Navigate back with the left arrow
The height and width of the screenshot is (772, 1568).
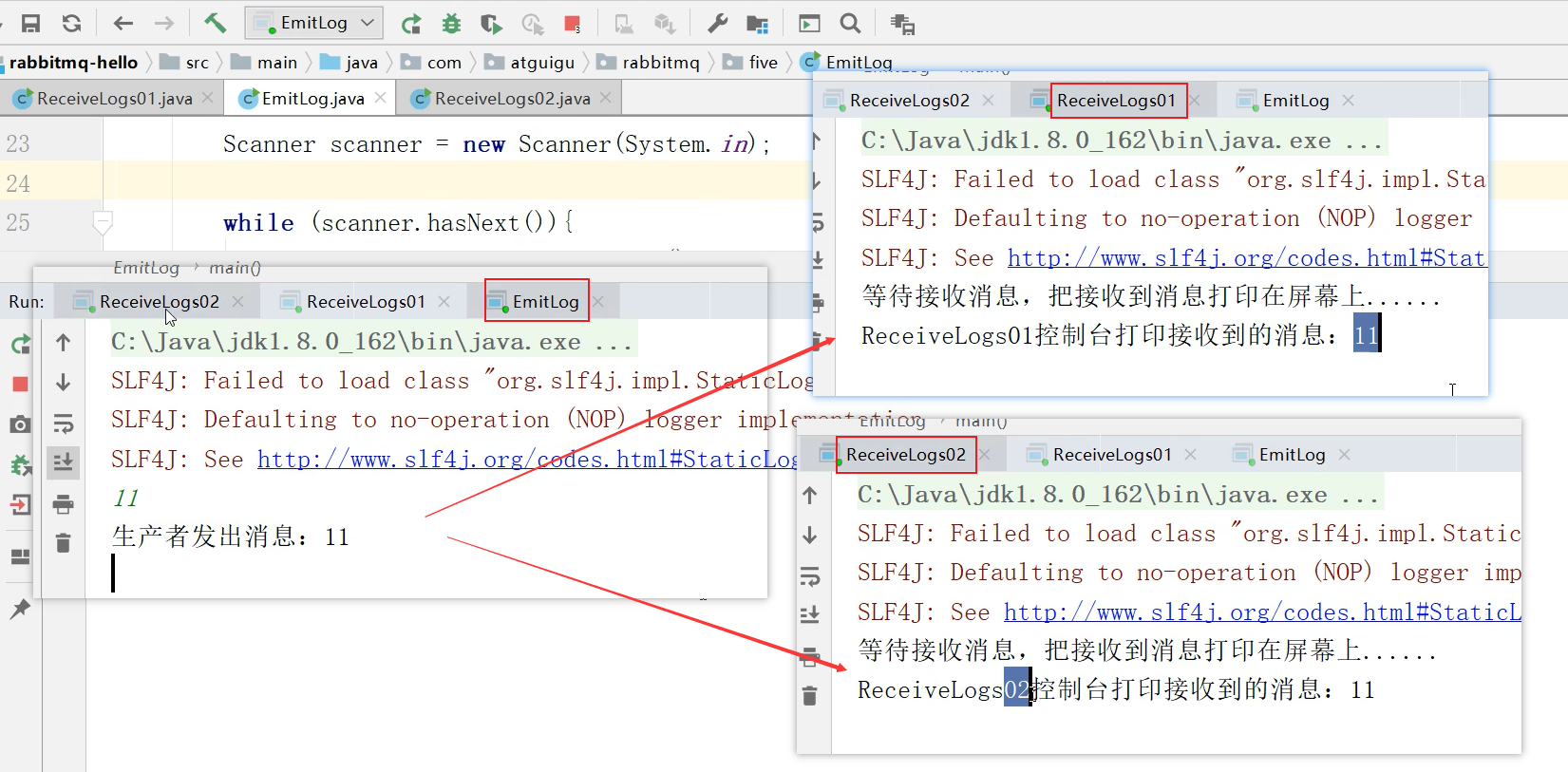point(123,24)
